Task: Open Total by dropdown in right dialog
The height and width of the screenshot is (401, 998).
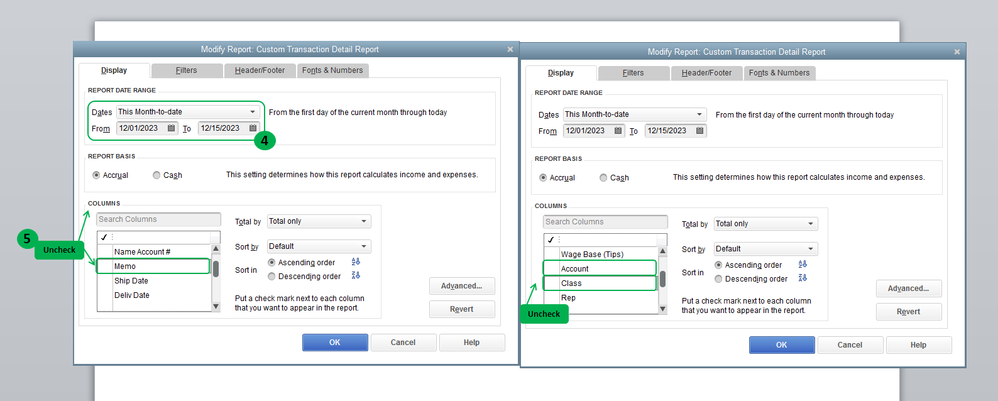Action: point(766,224)
